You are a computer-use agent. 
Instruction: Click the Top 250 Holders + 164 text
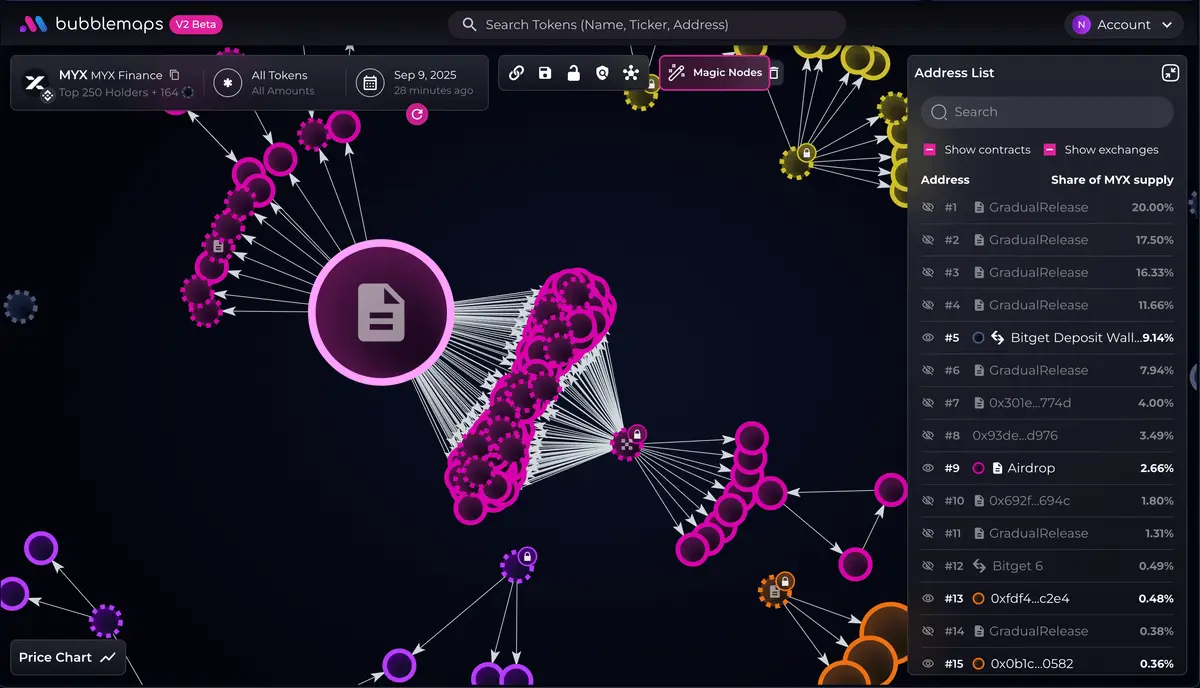(x=118, y=92)
